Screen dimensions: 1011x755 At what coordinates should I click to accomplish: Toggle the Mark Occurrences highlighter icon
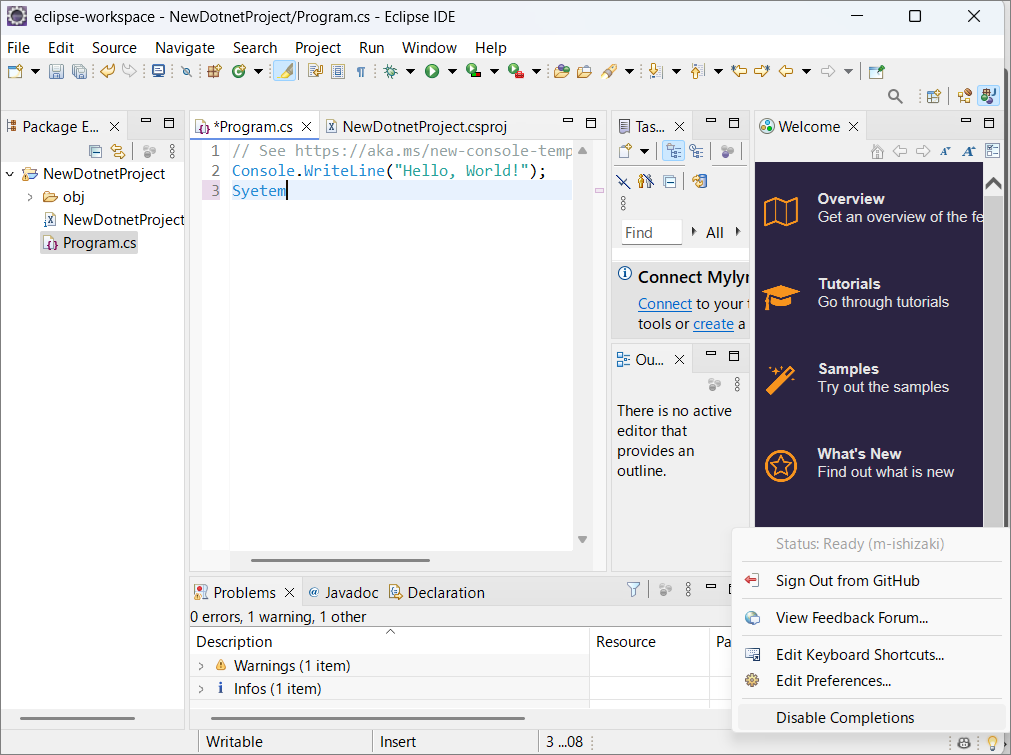click(x=285, y=71)
